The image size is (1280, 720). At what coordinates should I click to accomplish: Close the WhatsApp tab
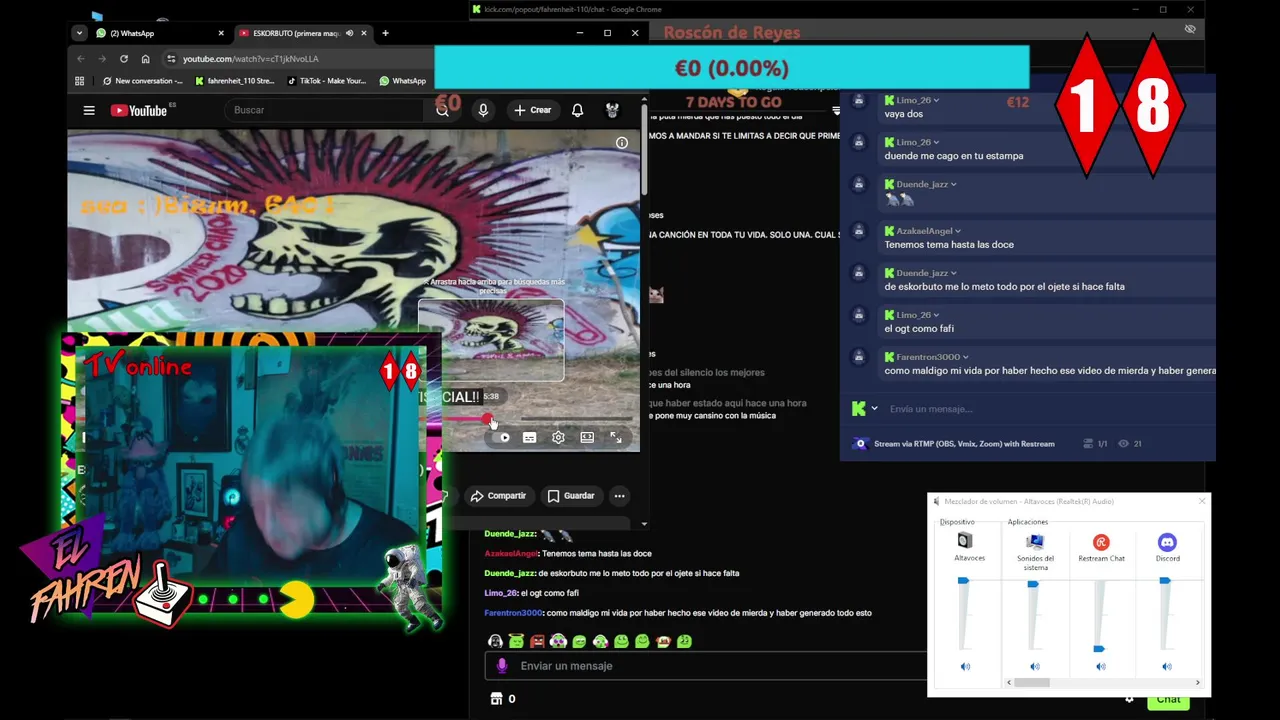223,33
